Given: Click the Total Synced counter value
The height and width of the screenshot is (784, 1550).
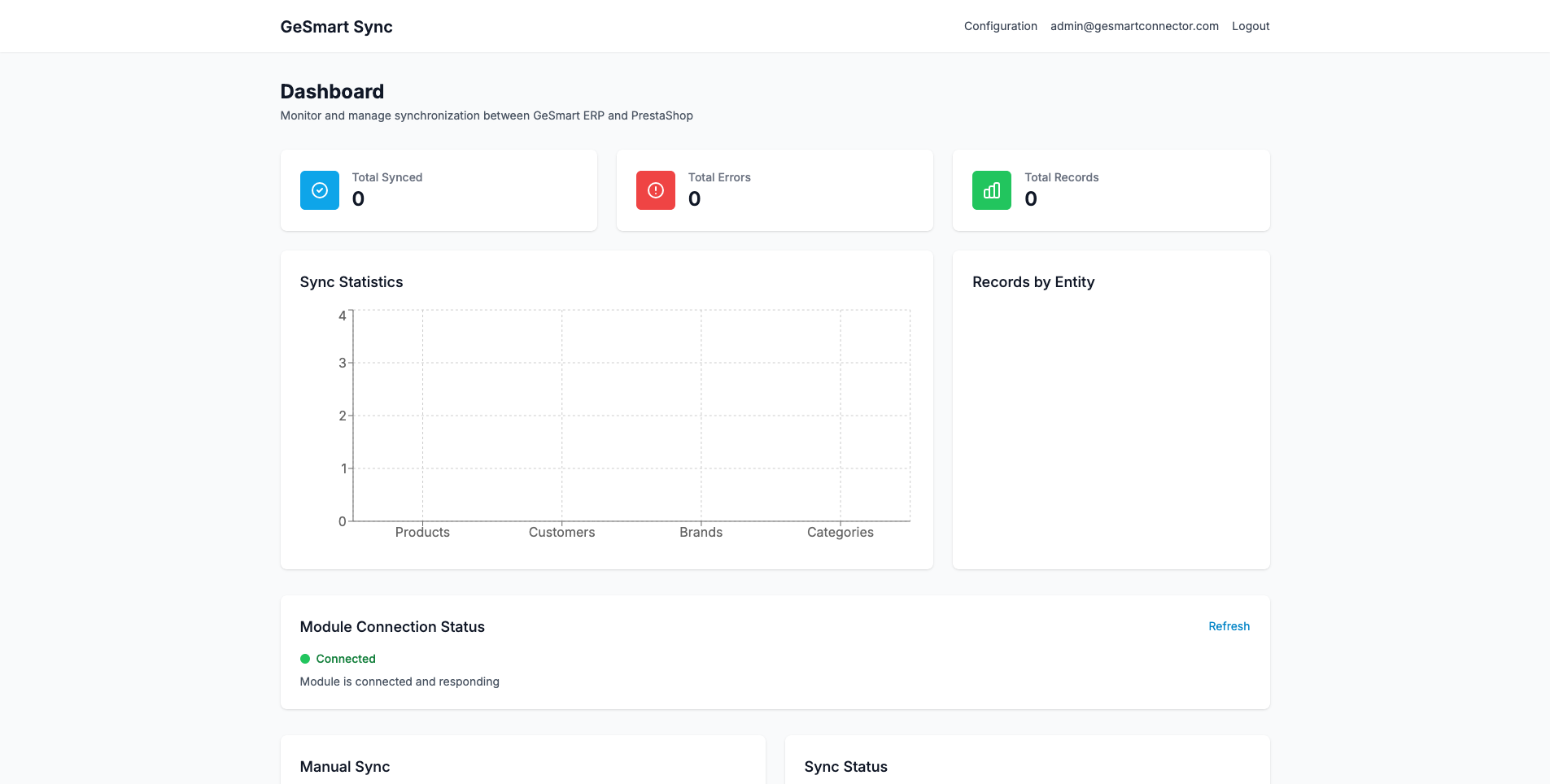Looking at the screenshot, I should 357,198.
